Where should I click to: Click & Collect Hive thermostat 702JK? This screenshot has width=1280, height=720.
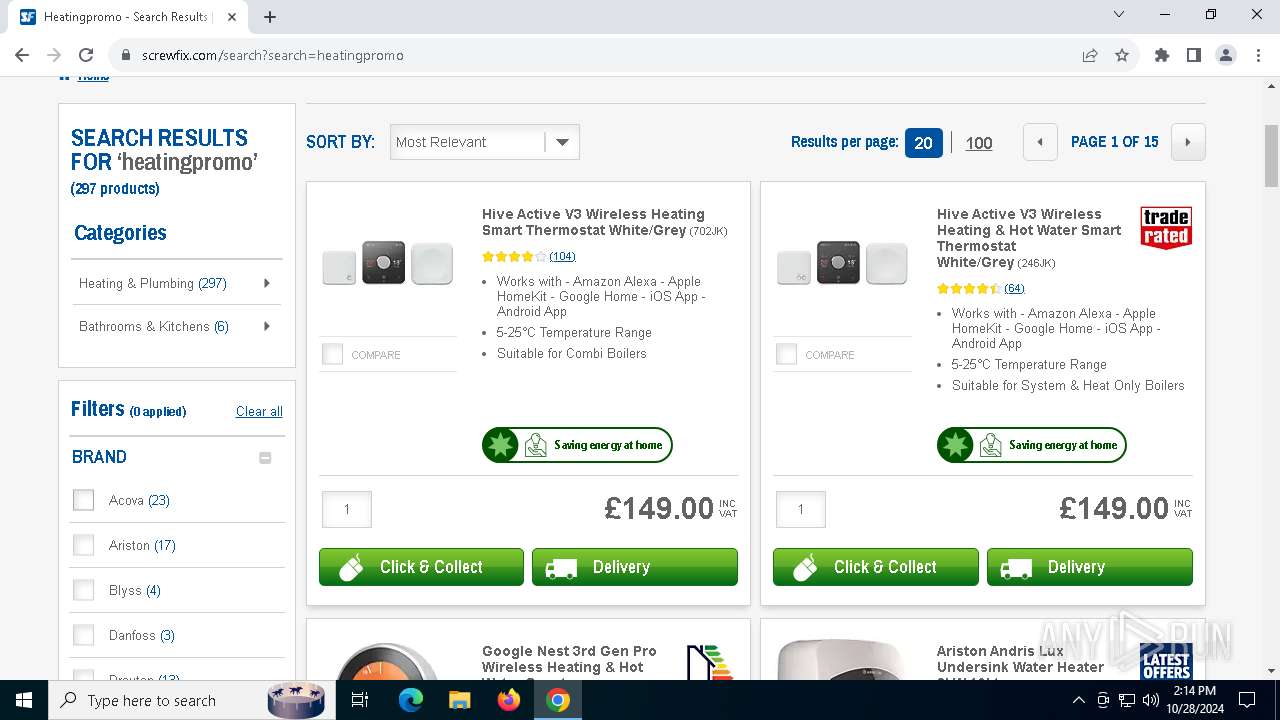click(x=421, y=567)
